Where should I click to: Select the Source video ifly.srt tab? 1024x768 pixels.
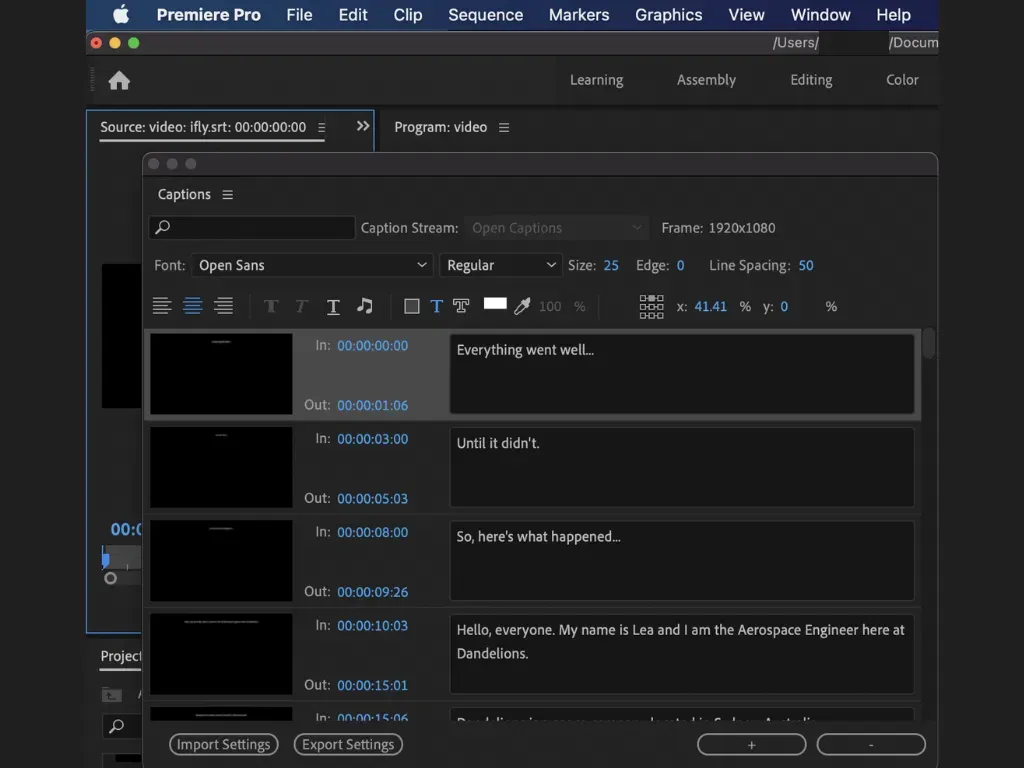(x=203, y=127)
